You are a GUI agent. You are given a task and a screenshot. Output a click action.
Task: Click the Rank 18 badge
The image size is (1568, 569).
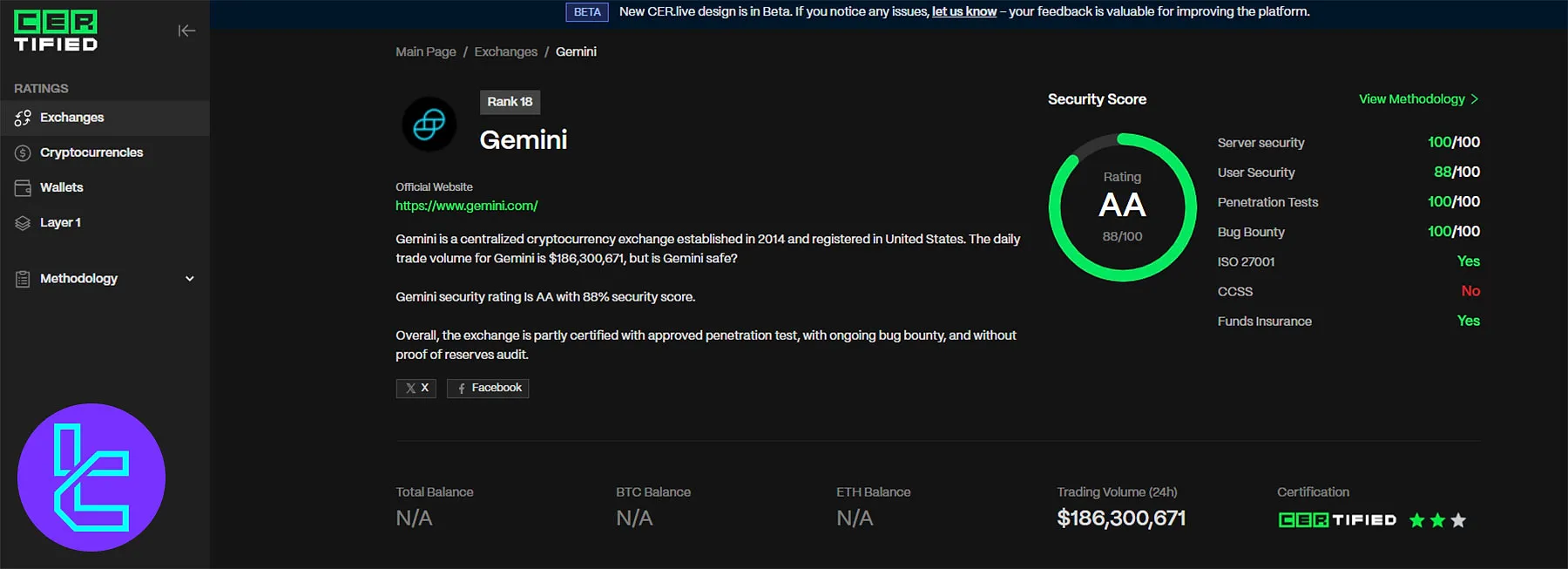[x=510, y=102]
